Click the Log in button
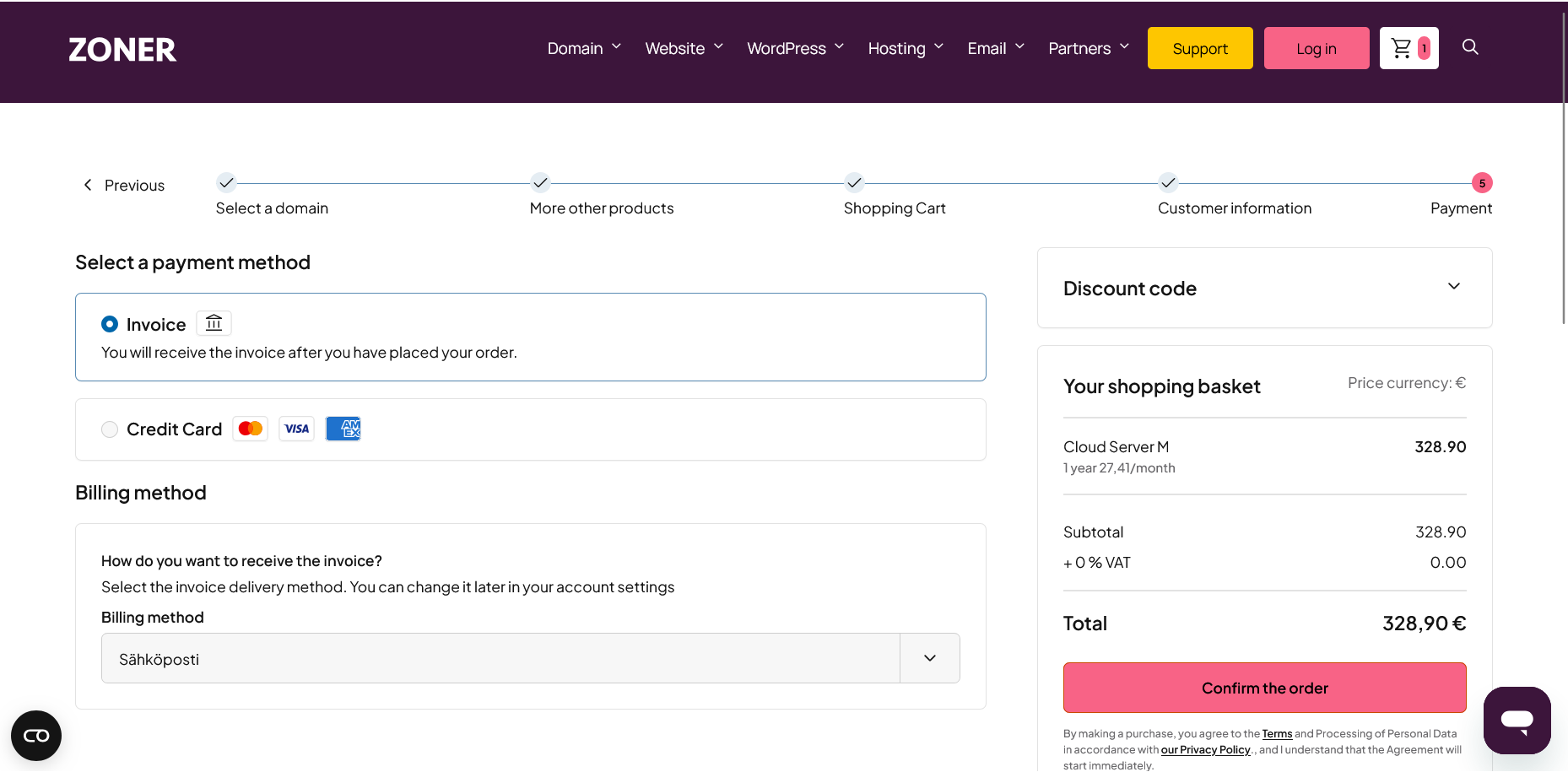Viewport: 1568px width, 772px height. click(x=1317, y=48)
